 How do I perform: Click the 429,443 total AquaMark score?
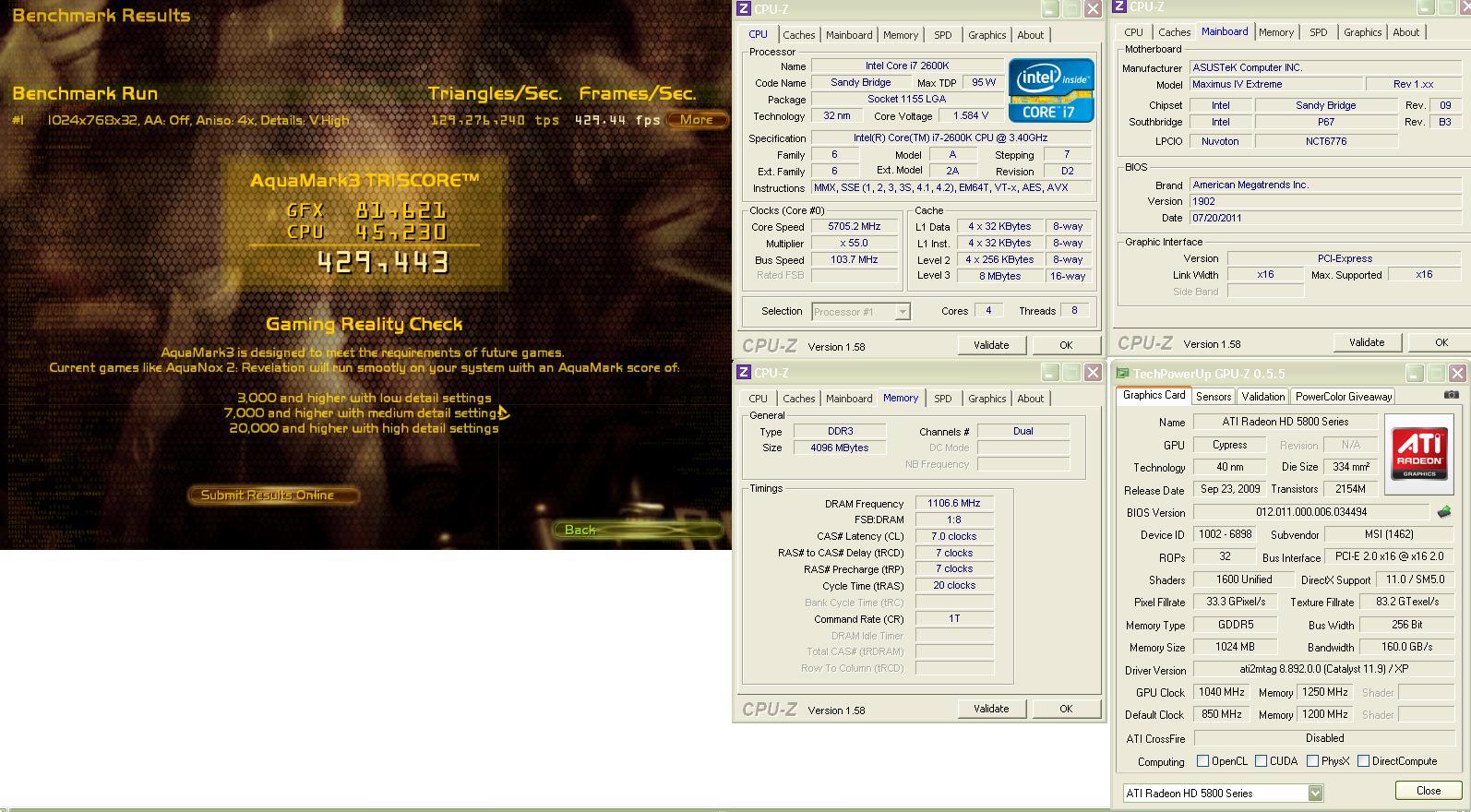click(x=383, y=263)
